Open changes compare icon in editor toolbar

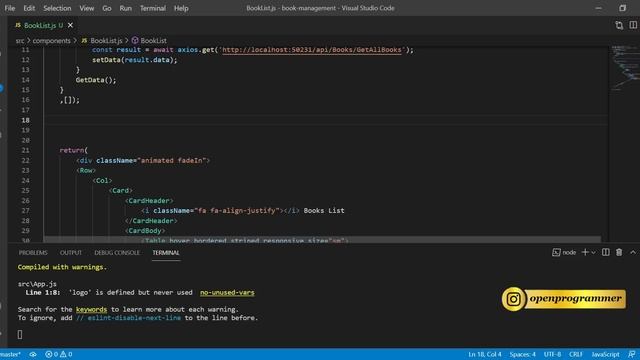[x=619, y=25]
